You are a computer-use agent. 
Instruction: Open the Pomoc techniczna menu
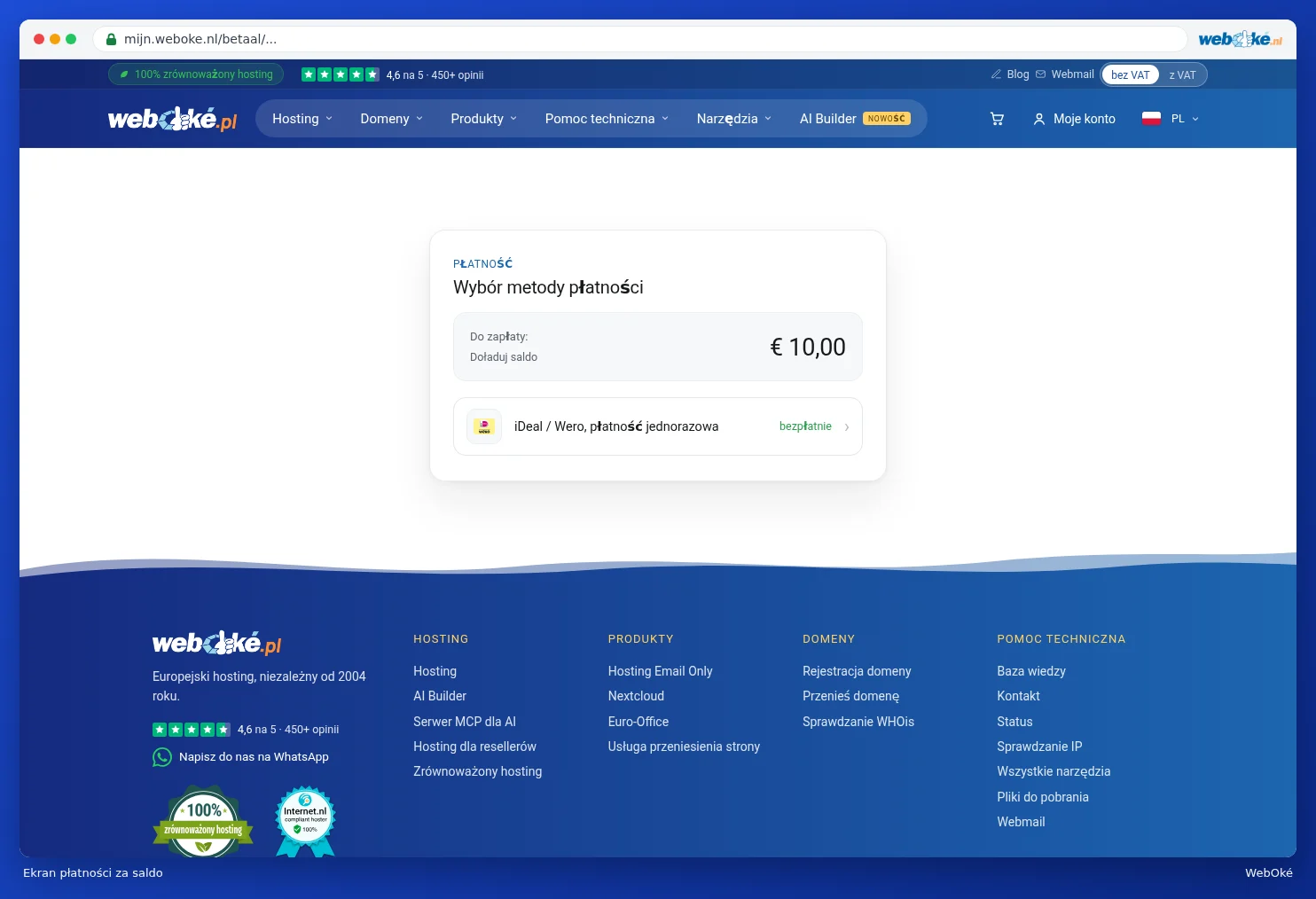coord(607,119)
